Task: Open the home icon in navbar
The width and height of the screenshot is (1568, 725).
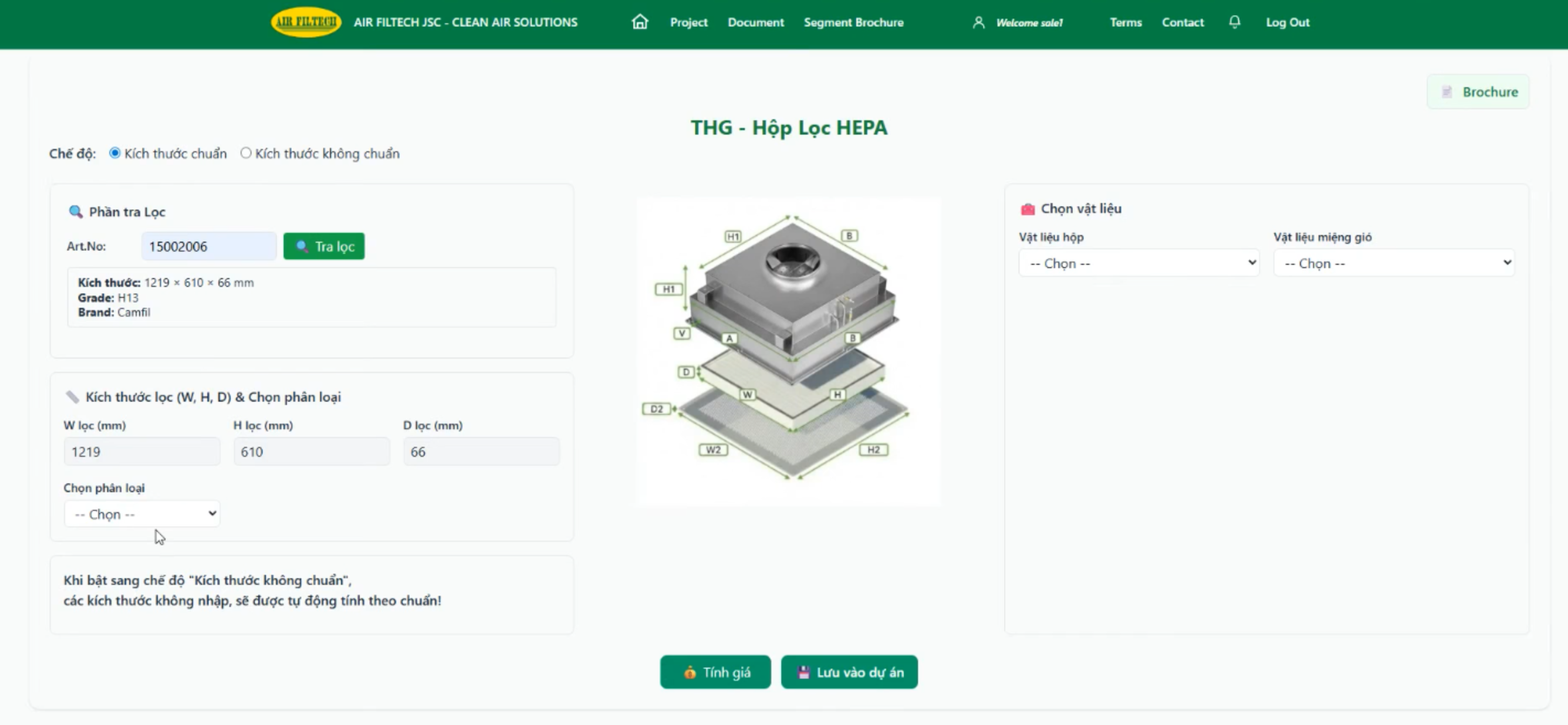Action: [640, 22]
